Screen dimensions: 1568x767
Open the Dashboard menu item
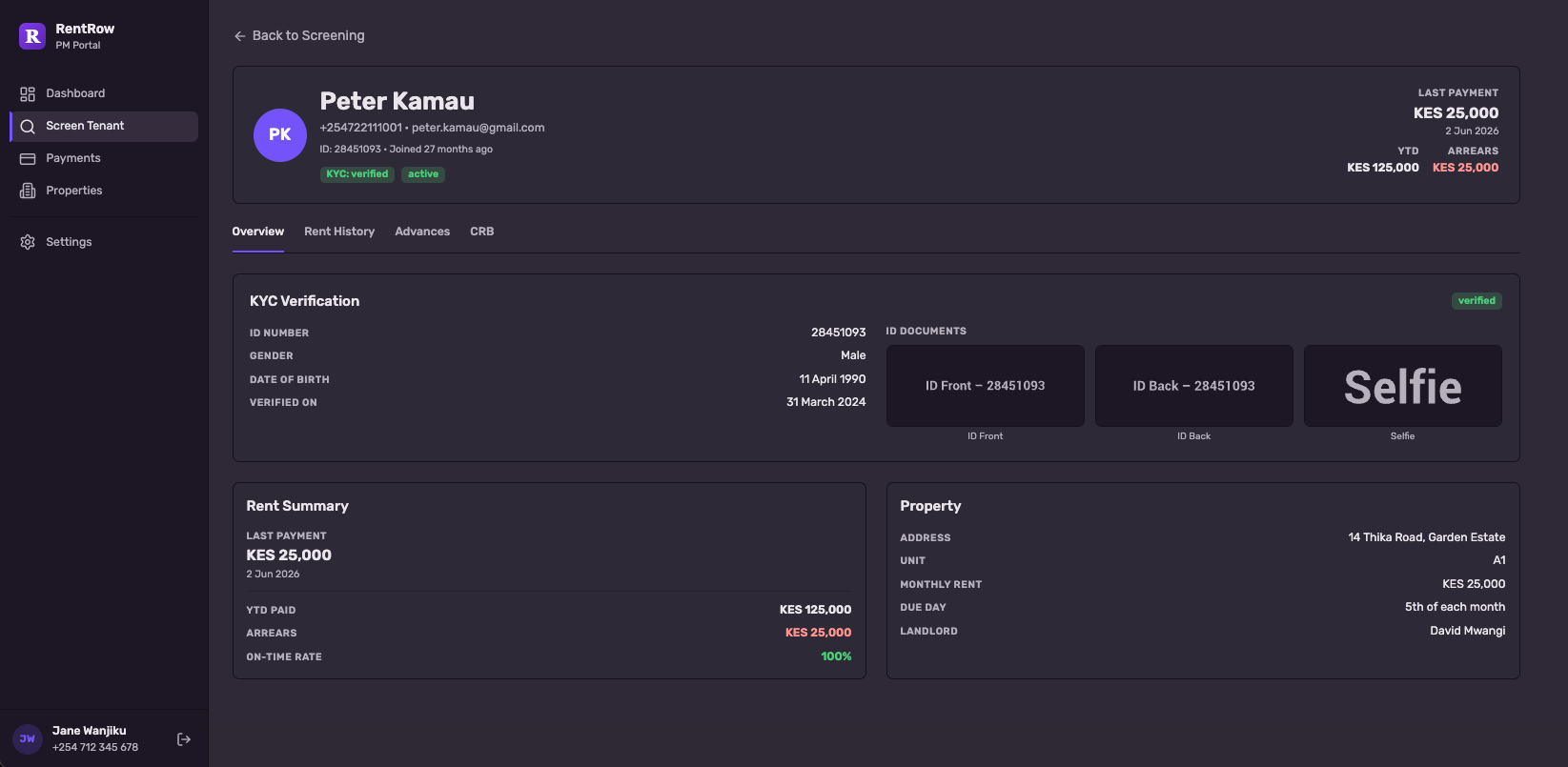(x=104, y=93)
